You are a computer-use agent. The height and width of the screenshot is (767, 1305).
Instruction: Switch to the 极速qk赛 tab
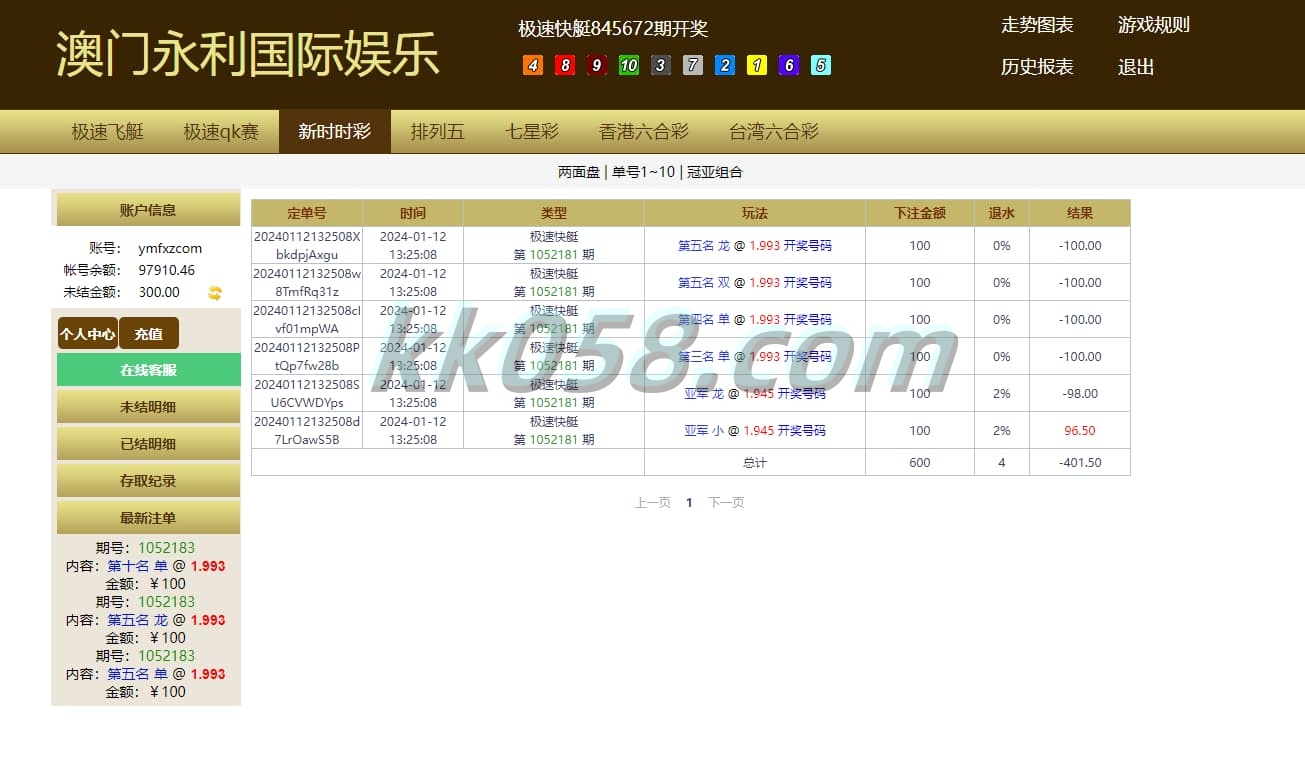[221, 131]
